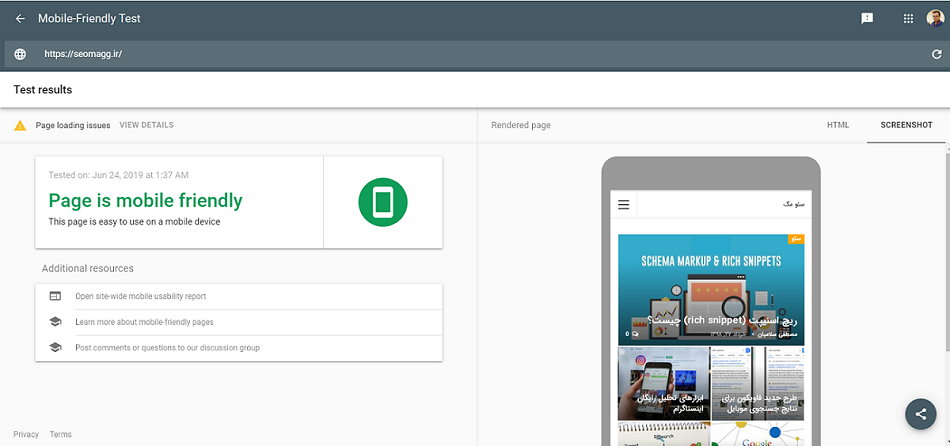Open the Google apps grid
Screen dimensions: 950x446
pos(908,18)
